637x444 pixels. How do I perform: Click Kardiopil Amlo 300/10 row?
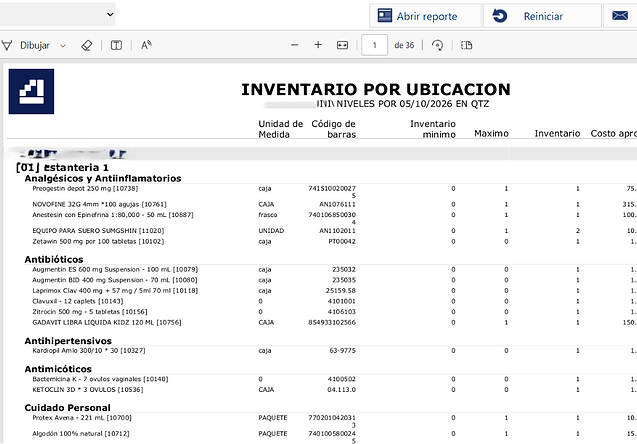pos(89,350)
